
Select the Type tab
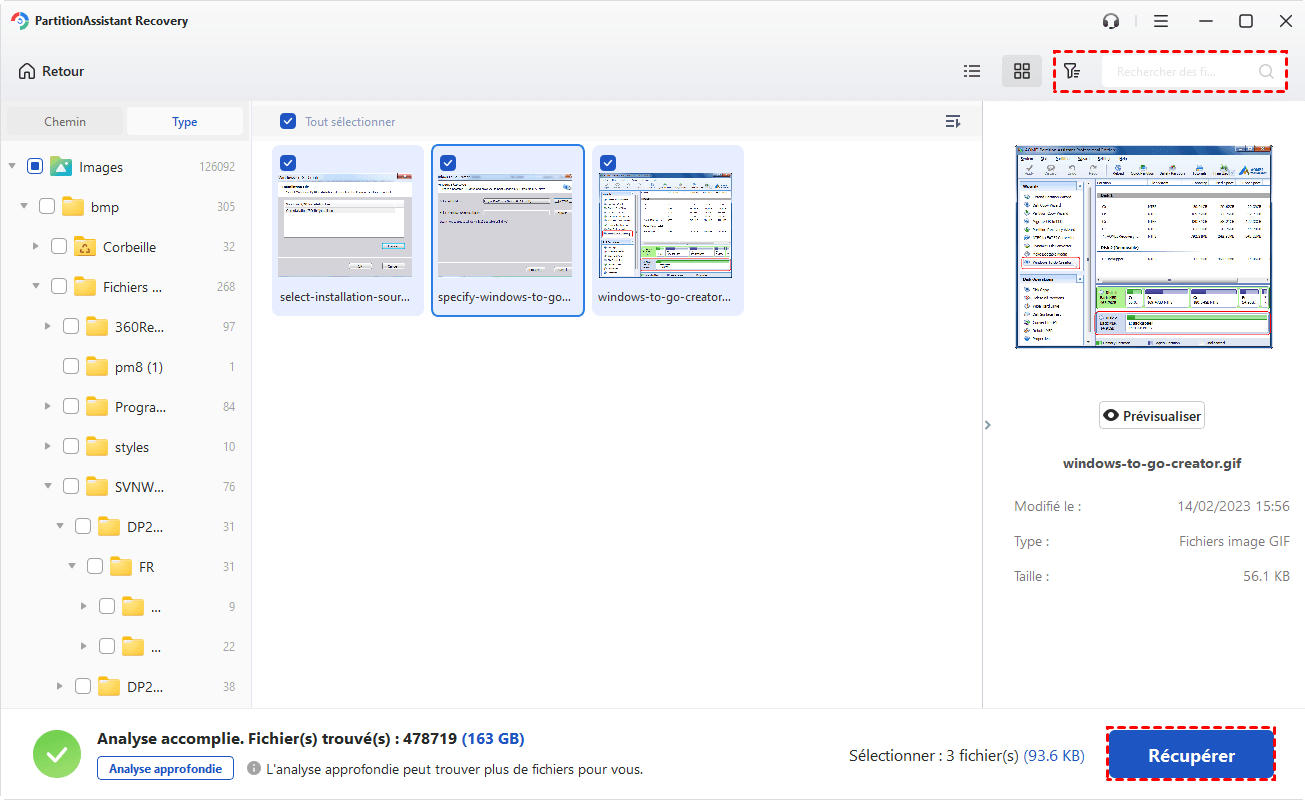pos(184,121)
